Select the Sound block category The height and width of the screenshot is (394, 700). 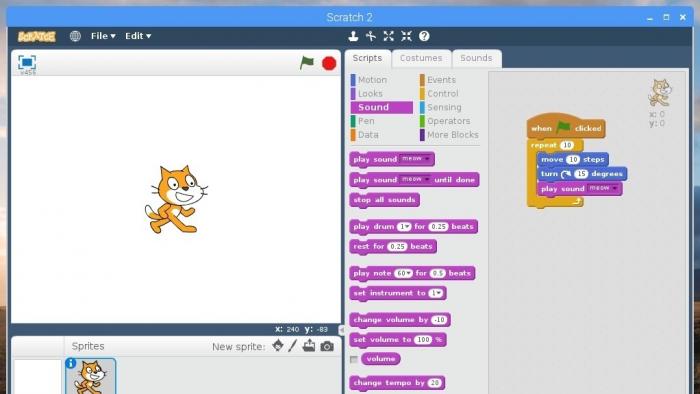(382, 108)
